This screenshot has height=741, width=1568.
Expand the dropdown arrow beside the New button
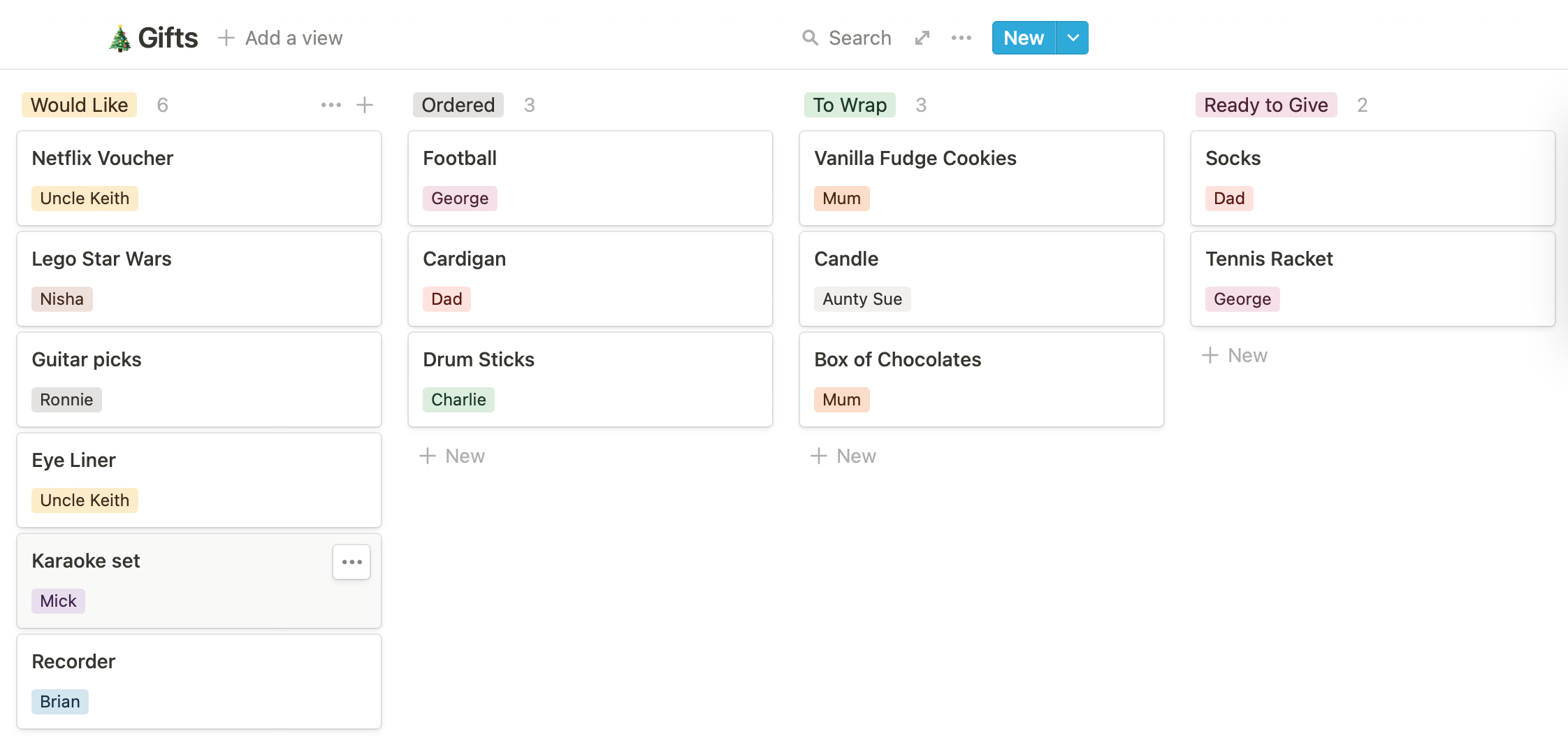1073,38
